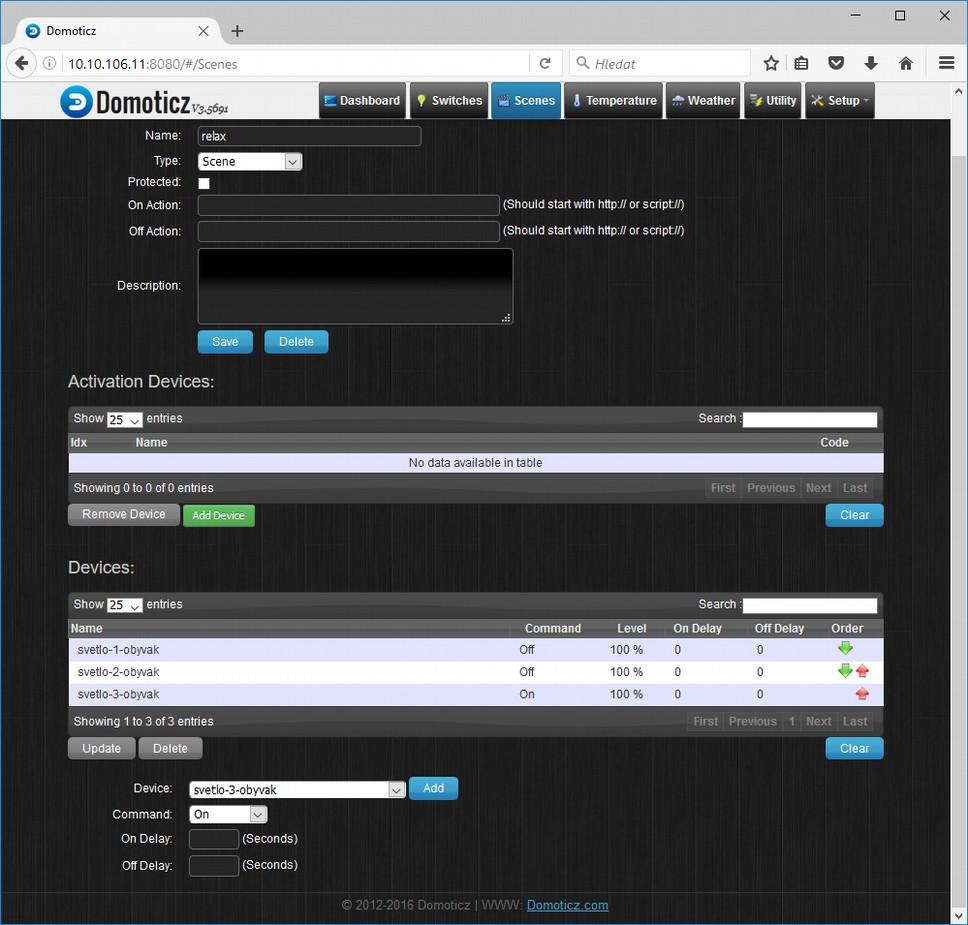The image size is (968, 925).
Task: Sort Devices table by Level column
Action: [x=632, y=628]
